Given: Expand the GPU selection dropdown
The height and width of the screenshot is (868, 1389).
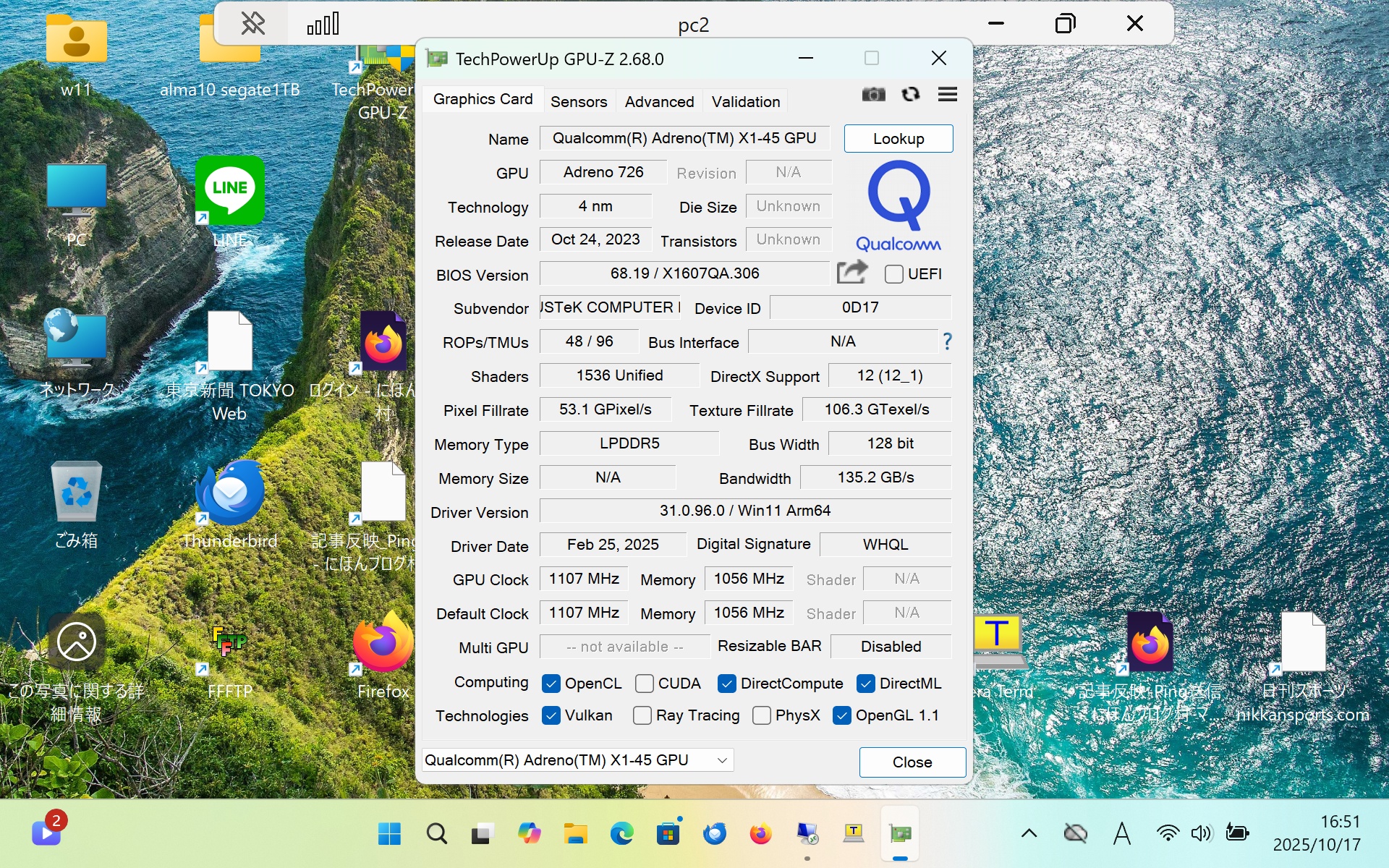Looking at the screenshot, I should coord(721,760).
